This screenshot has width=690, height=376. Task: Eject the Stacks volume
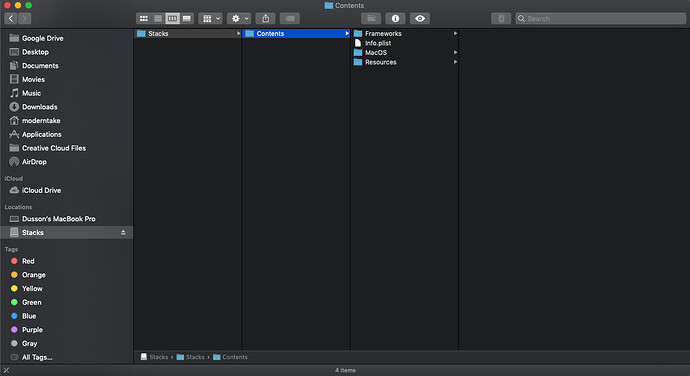[x=123, y=232]
